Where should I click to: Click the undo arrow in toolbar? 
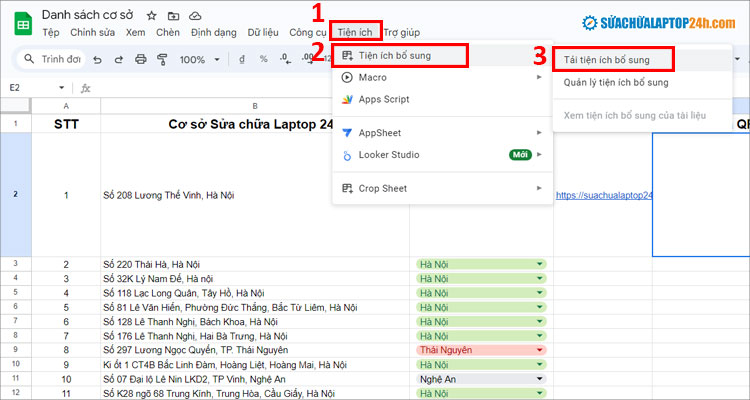pyautogui.click(x=98, y=60)
